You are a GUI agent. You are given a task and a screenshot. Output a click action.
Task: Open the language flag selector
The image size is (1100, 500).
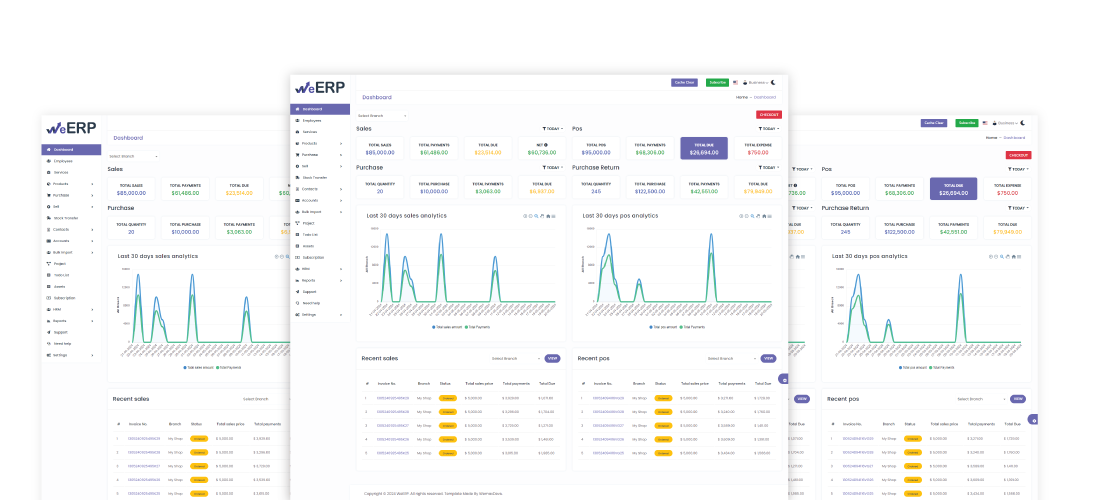[x=736, y=82]
